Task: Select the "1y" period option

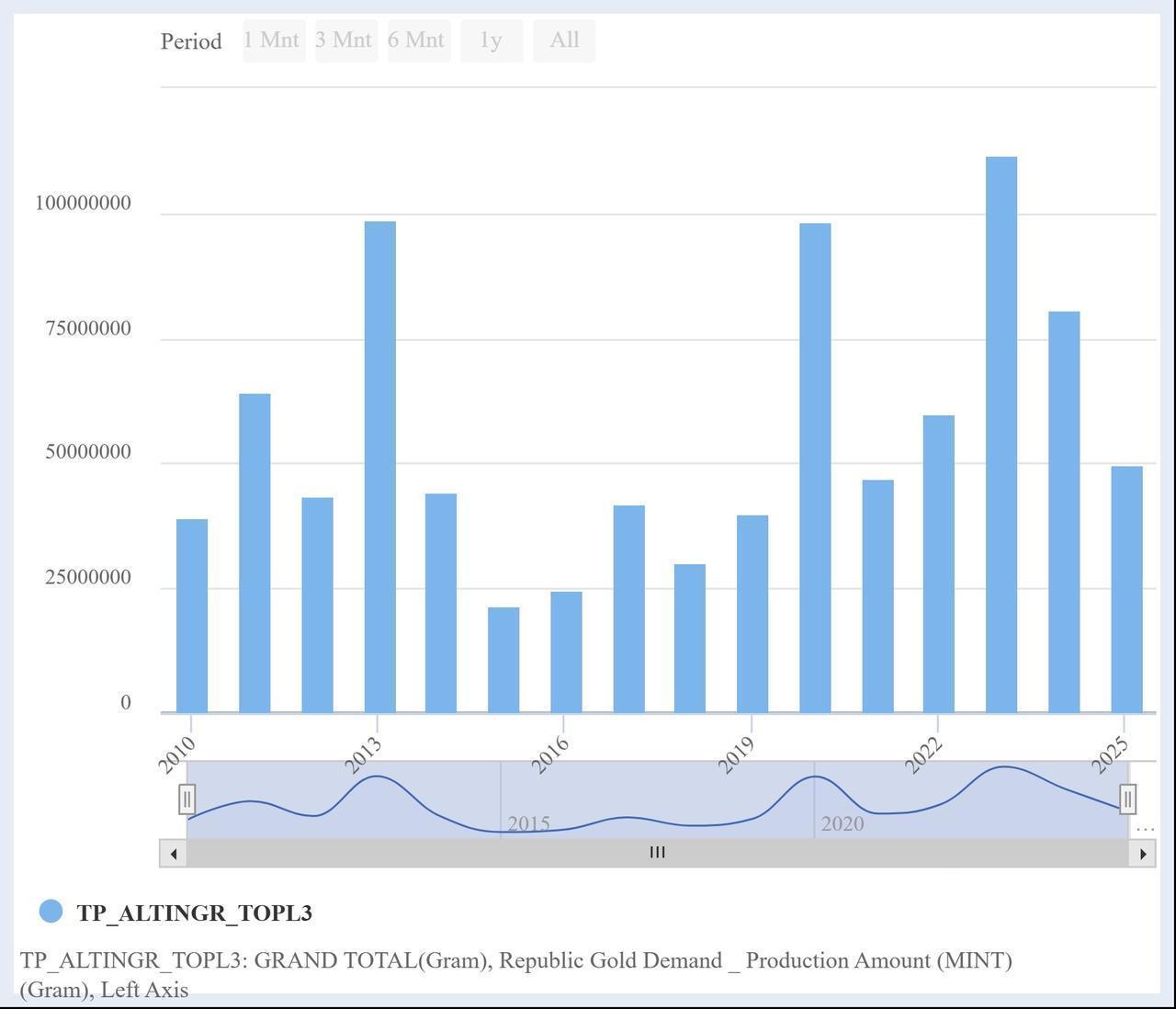Action: [492, 40]
